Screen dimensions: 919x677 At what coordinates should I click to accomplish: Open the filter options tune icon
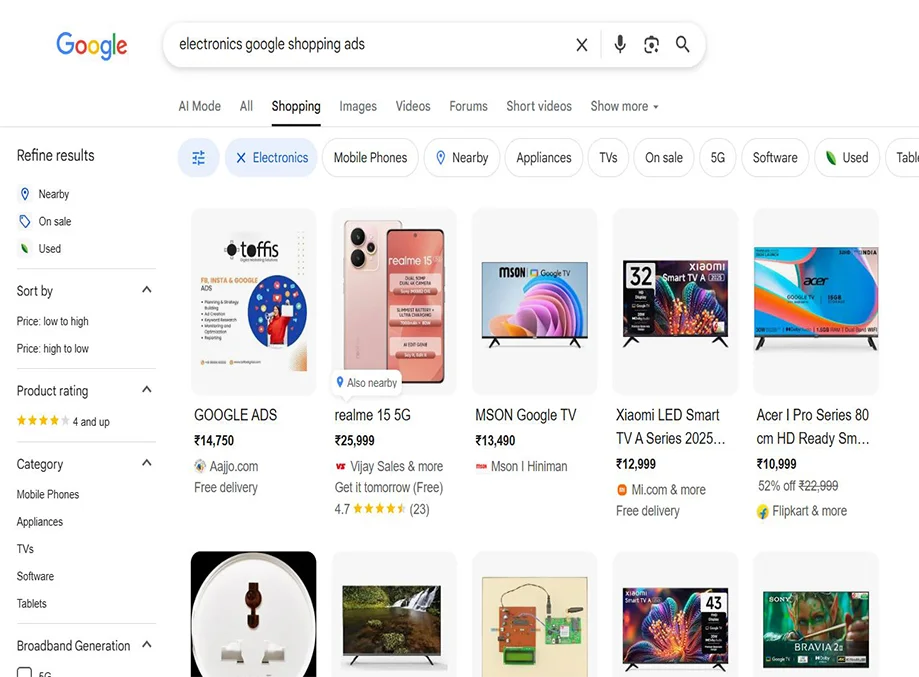tap(198, 157)
